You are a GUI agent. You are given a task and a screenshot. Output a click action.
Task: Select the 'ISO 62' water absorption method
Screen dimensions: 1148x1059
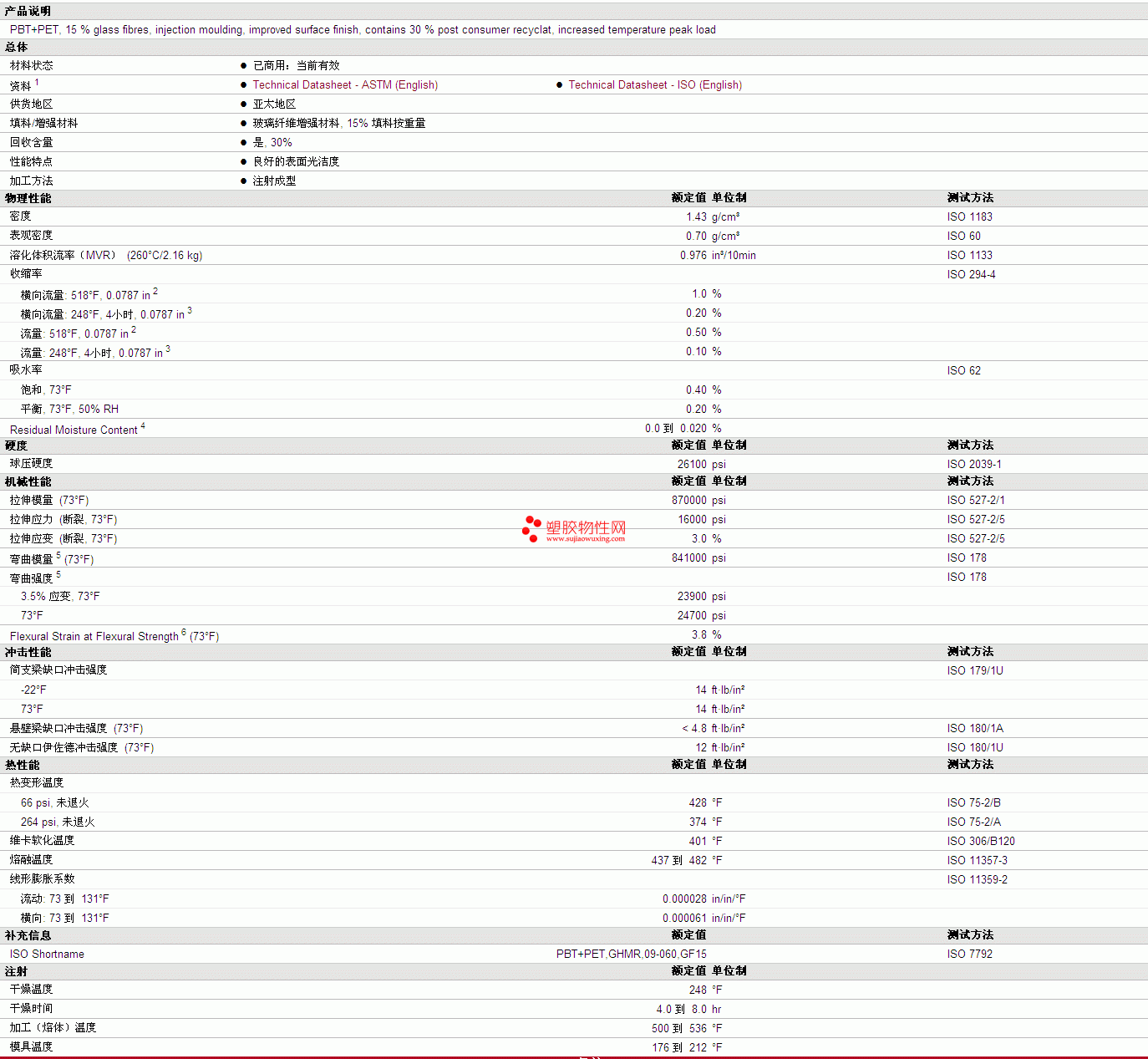(964, 370)
